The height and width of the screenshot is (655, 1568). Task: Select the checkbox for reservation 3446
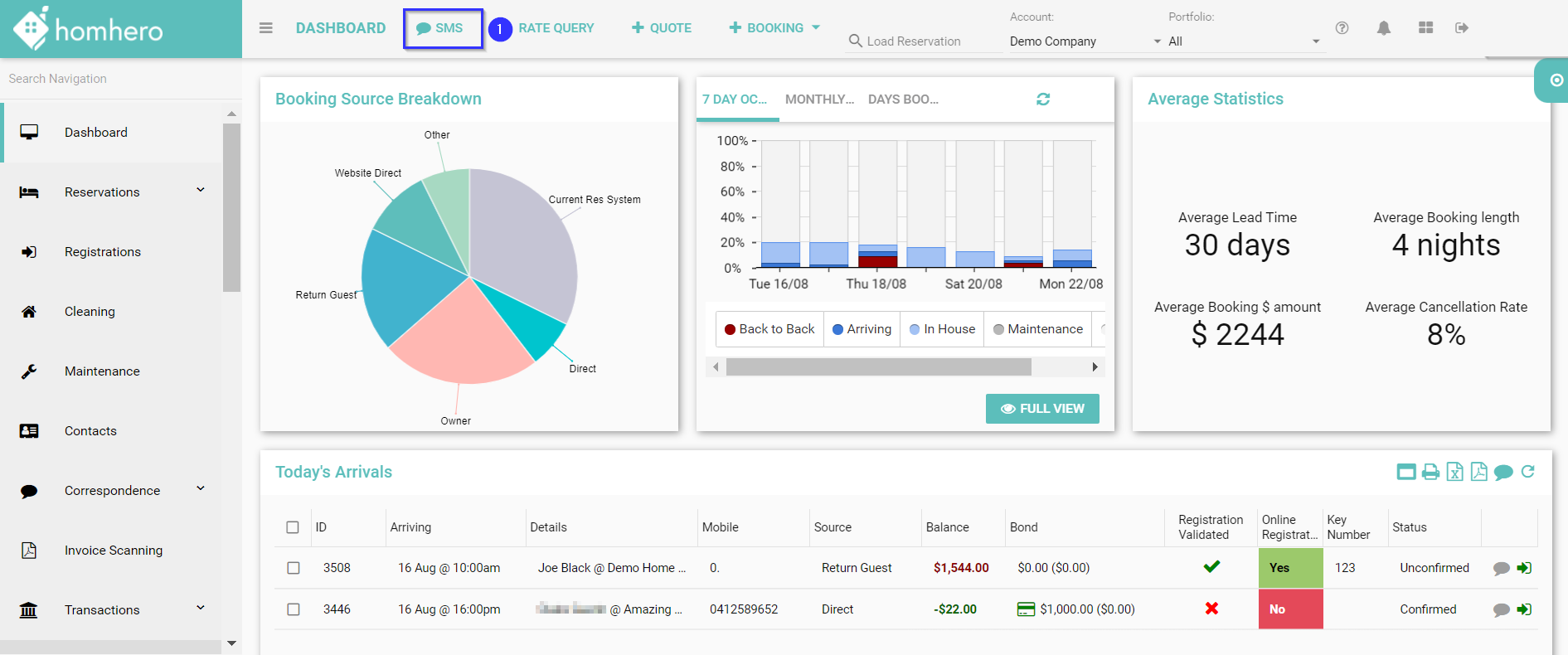click(x=293, y=609)
